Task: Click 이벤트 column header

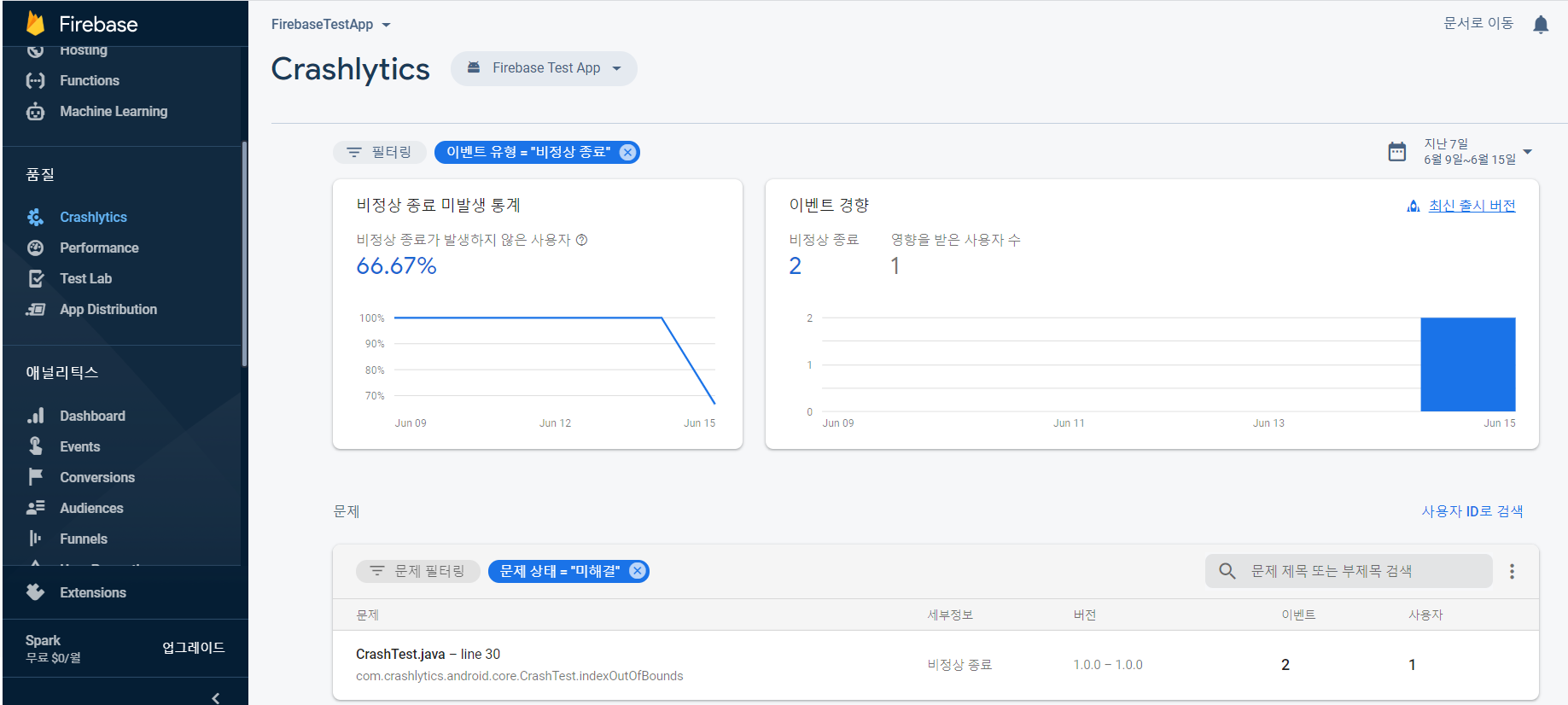Action: pos(1298,615)
